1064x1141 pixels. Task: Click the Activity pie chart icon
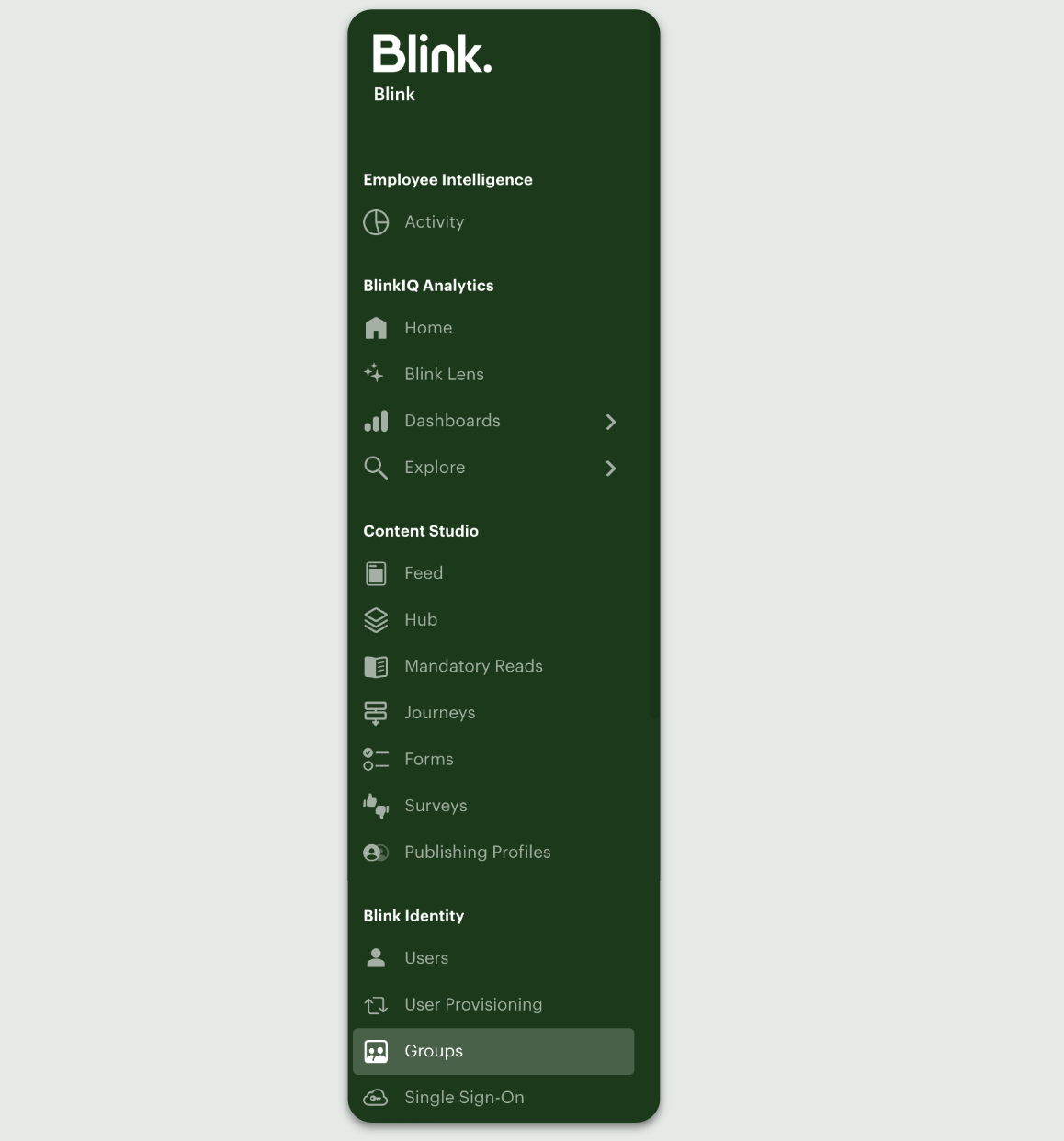376,222
